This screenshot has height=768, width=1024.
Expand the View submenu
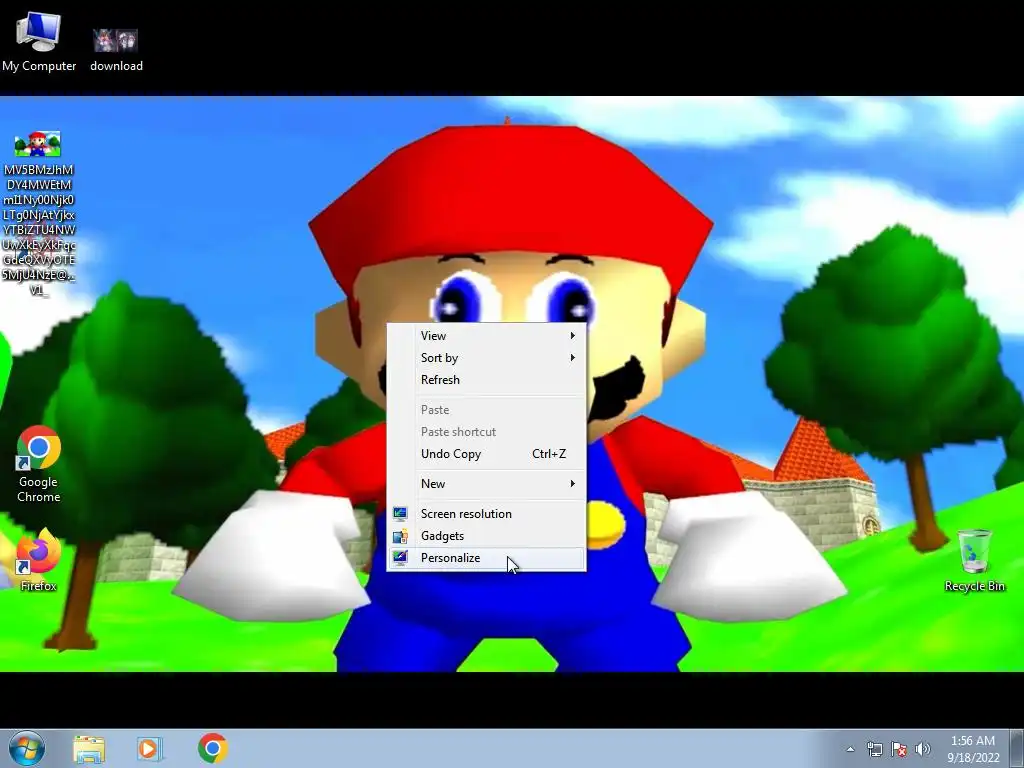[x=487, y=336]
